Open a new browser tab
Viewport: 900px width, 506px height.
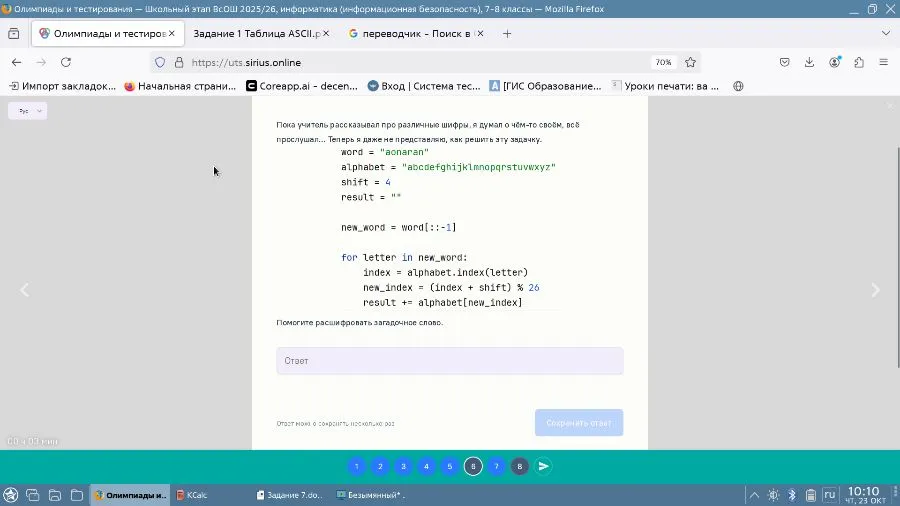(x=507, y=34)
